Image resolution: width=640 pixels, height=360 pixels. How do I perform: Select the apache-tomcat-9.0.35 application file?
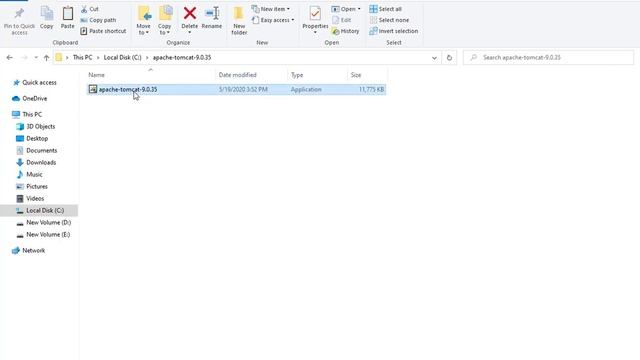[236, 89]
